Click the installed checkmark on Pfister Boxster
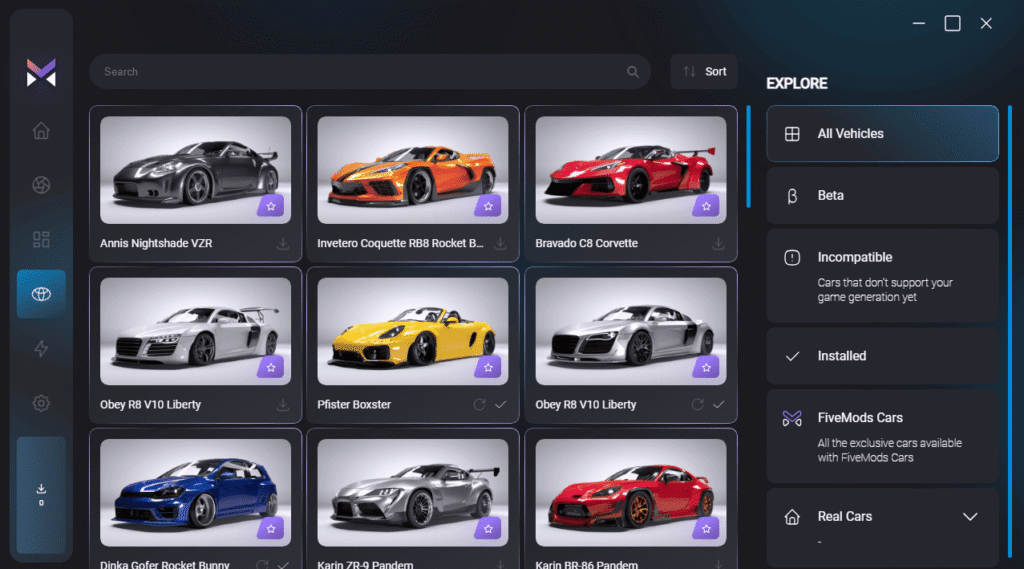Image resolution: width=1024 pixels, height=569 pixels. (500, 405)
